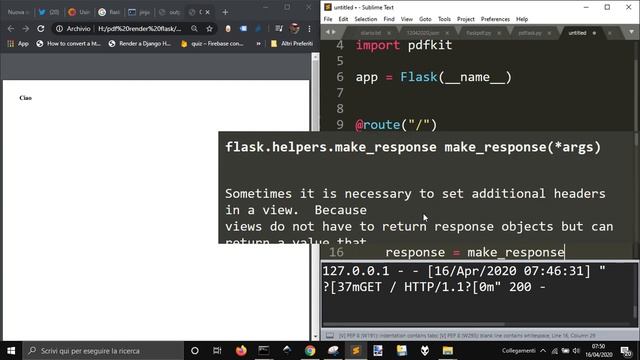This screenshot has width=640, height=360.
Task: Open the media control icon in Chrome toolbar
Action: (x=279, y=29)
